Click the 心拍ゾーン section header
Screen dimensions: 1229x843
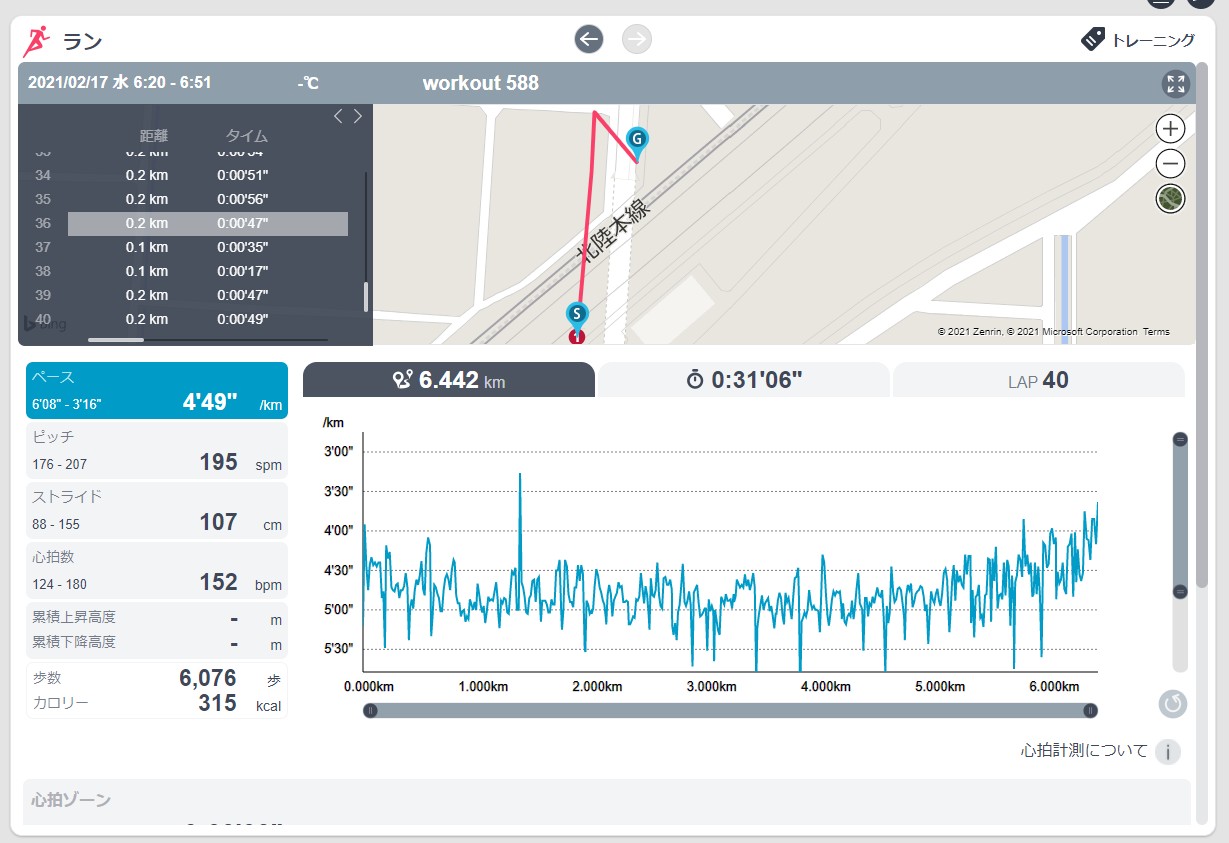point(71,800)
